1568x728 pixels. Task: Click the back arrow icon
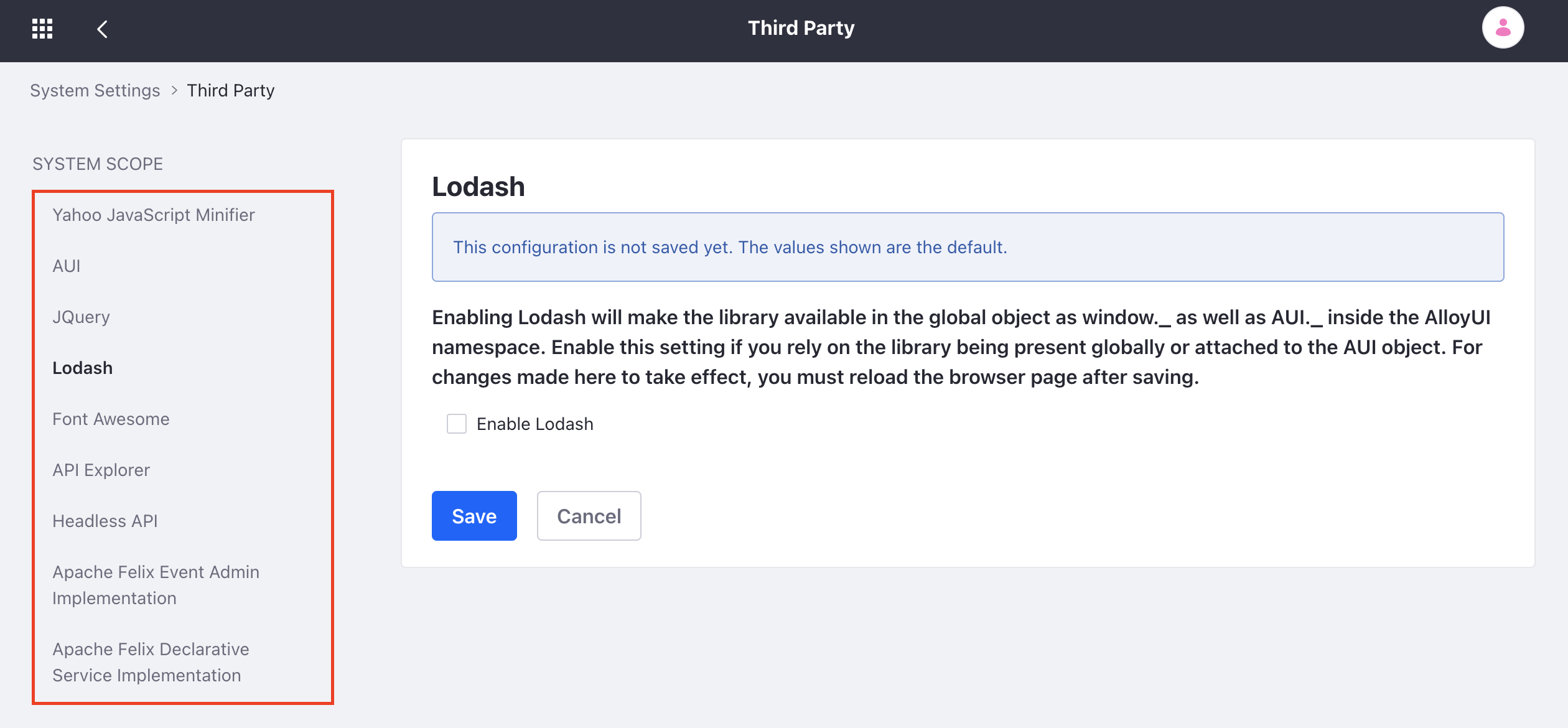click(103, 29)
